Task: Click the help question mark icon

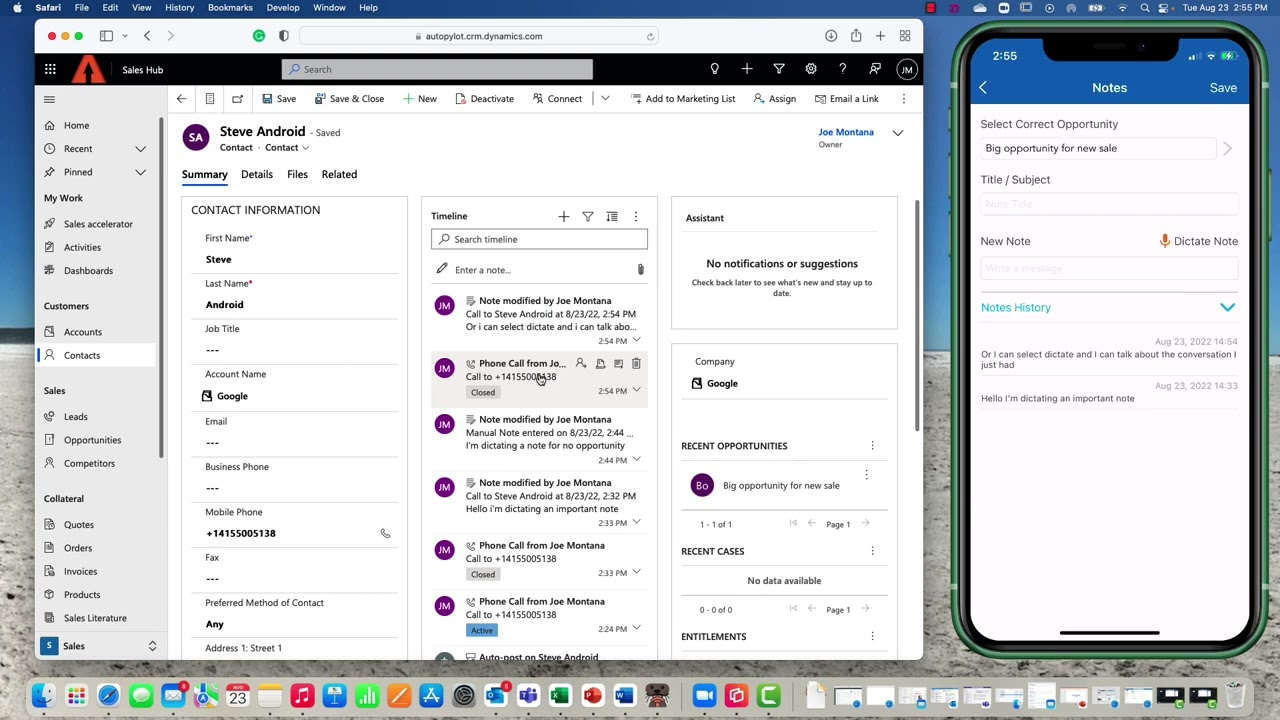Action: [x=842, y=69]
